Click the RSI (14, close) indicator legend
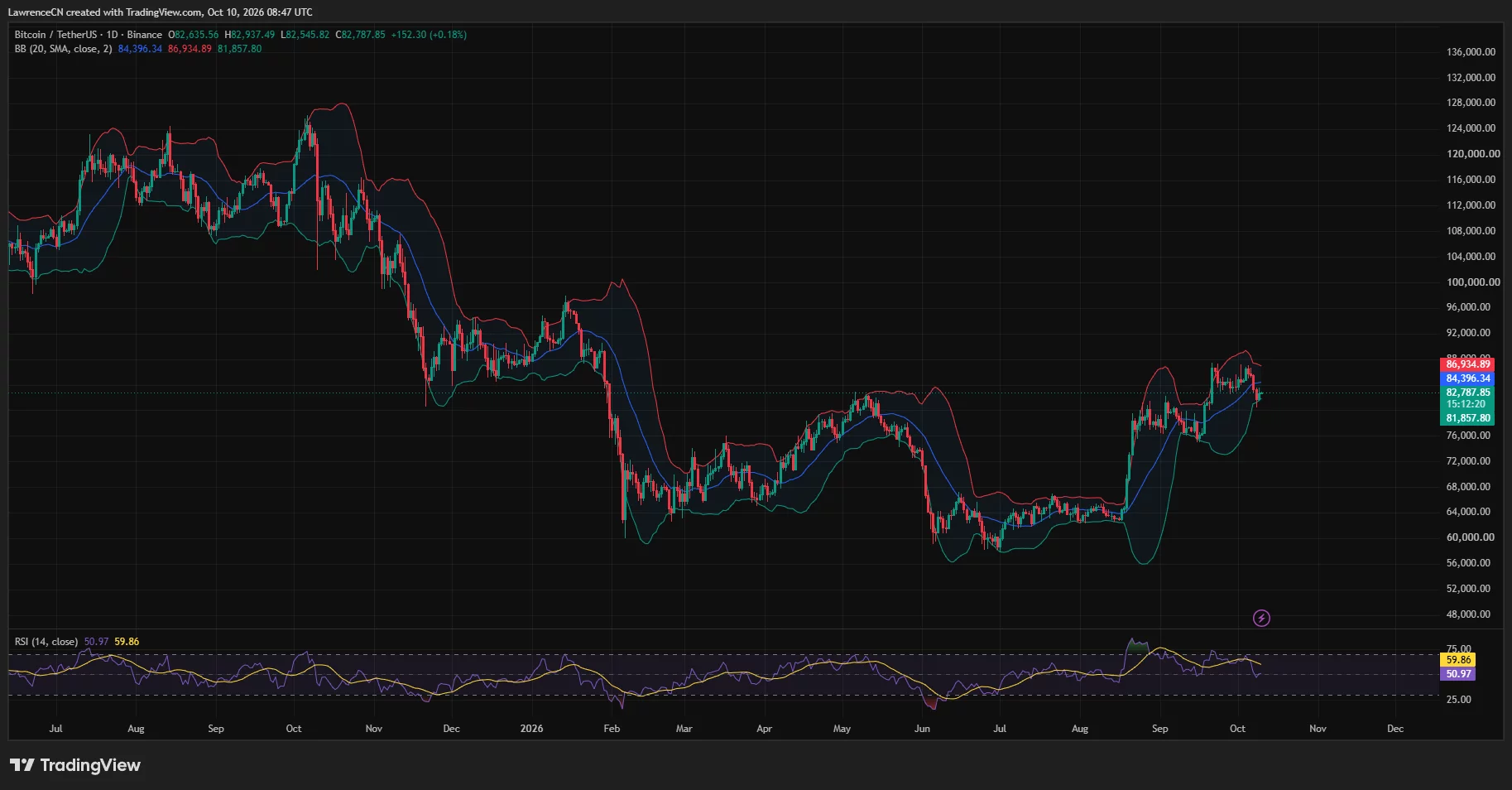The image size is (1512, 790). click(46, 642)
